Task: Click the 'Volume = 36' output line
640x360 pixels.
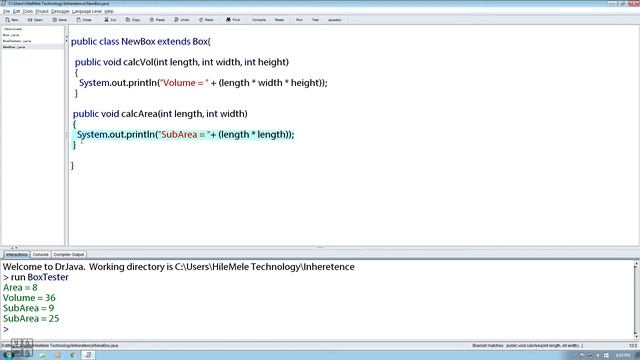Action: 29,298
